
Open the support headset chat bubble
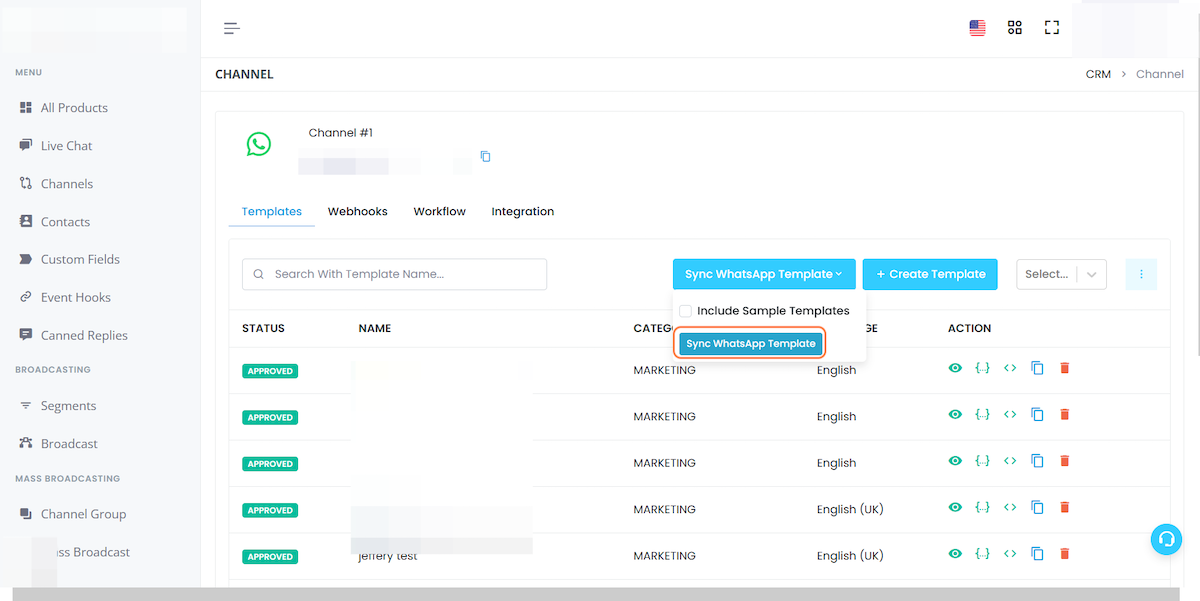pyautogui.click(x=1166, y=539)
